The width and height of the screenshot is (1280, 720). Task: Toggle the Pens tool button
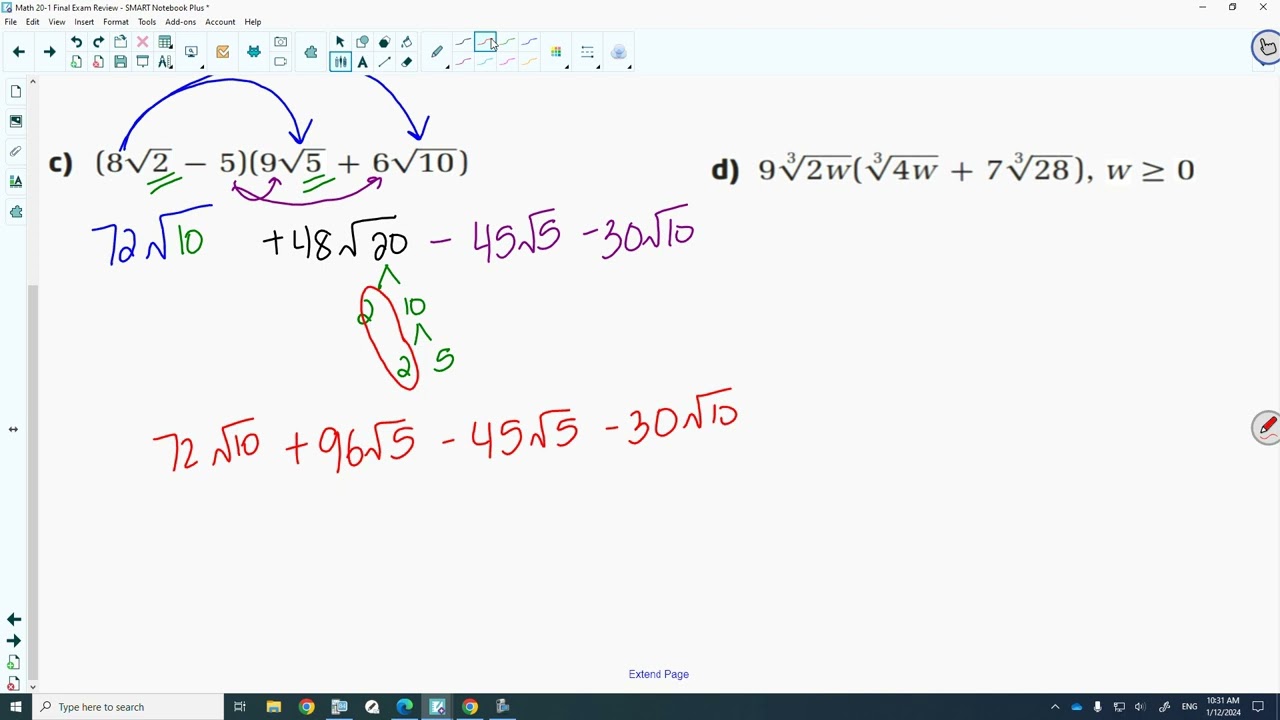340,62
